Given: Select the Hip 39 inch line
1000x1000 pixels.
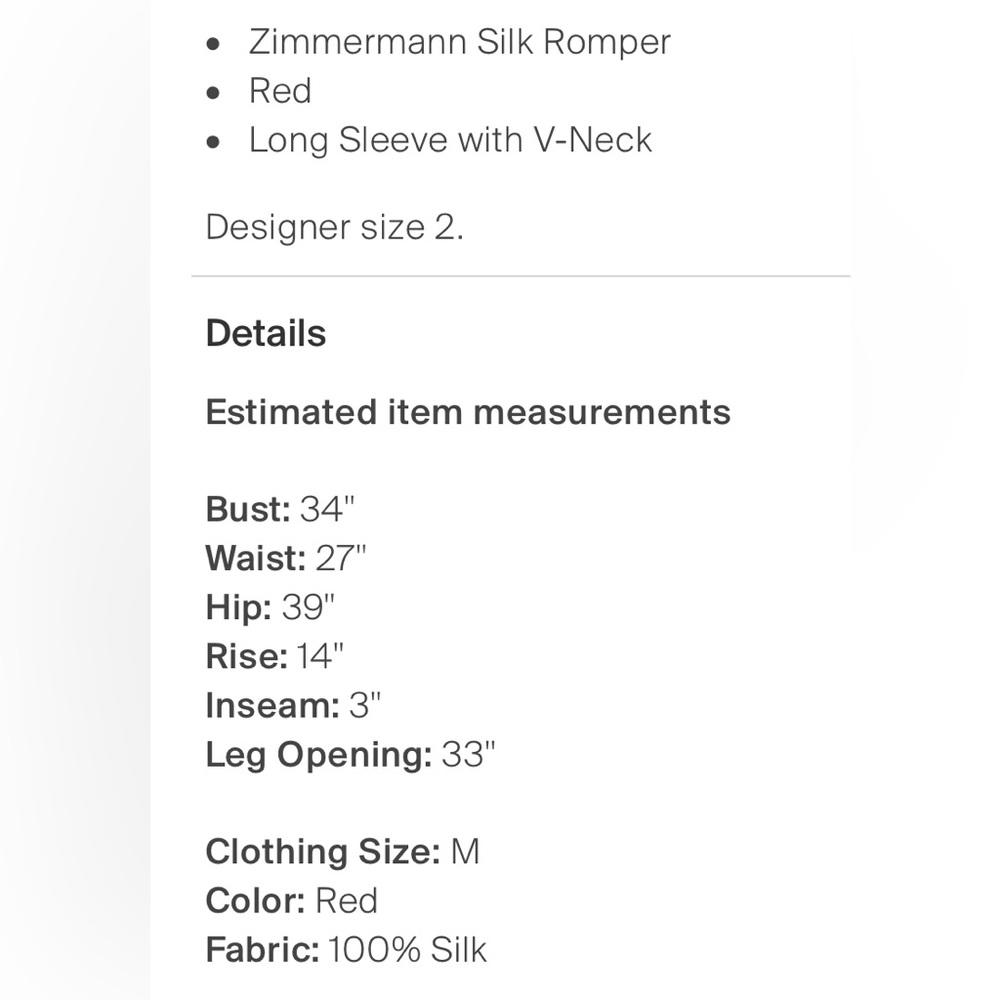Looking at the screenshot, I should pos(270,607).
